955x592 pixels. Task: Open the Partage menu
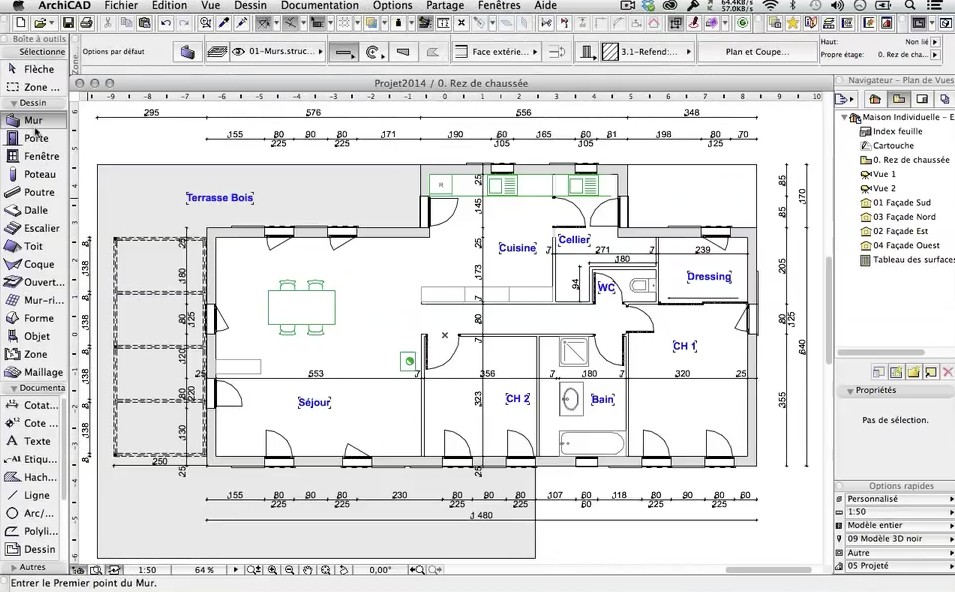[x=445, y=5]
